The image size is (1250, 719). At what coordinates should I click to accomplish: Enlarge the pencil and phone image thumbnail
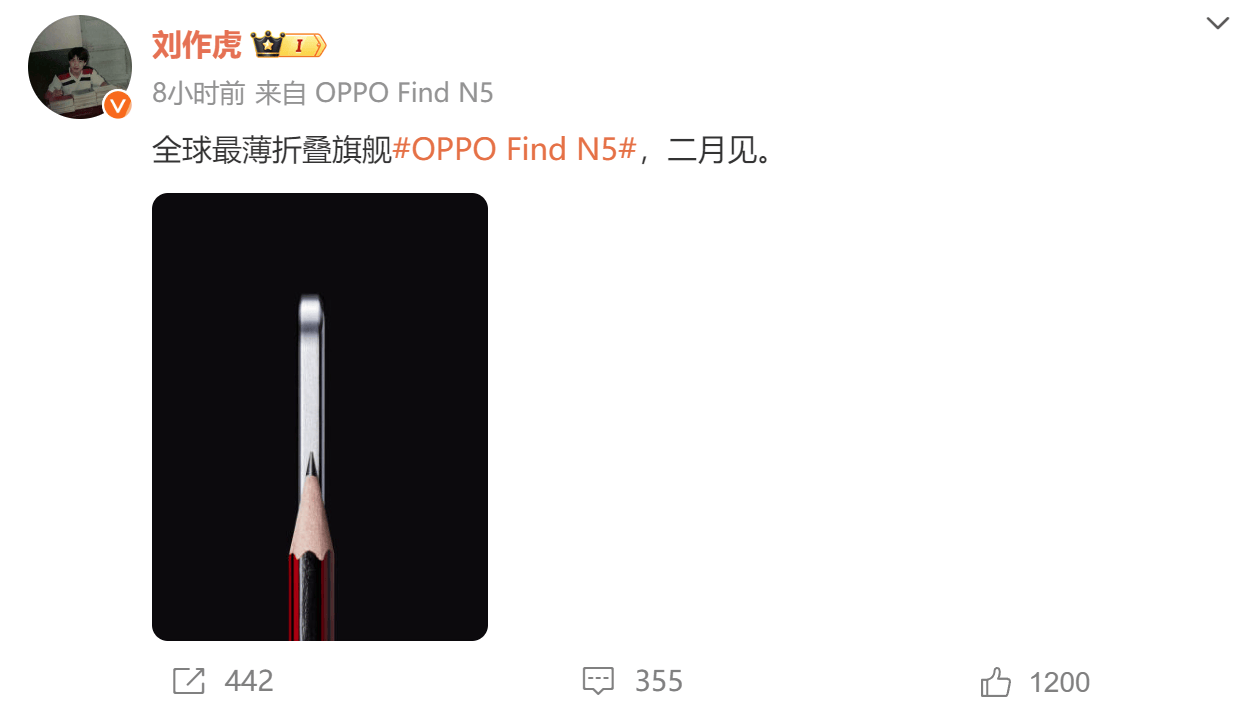click(320, 417)
